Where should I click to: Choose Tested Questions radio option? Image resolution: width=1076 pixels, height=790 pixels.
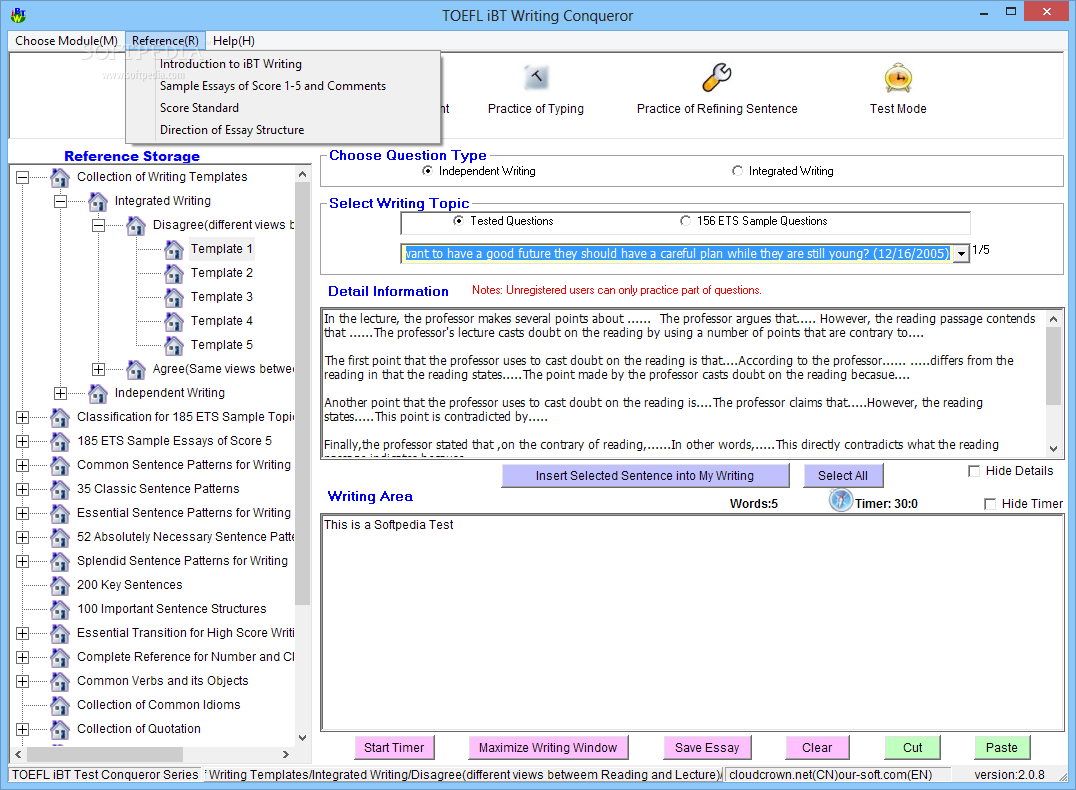tap(458, 221)
